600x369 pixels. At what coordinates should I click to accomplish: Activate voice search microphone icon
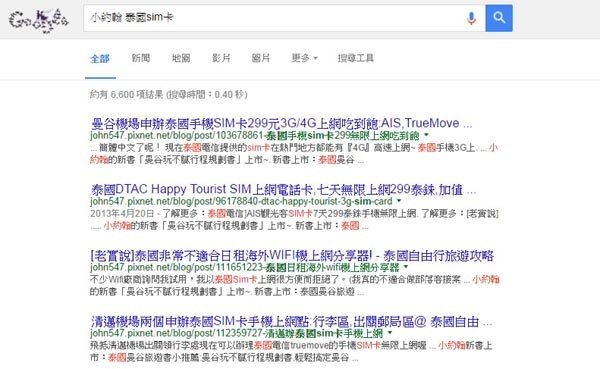pyautogui.click(x=471, y=18)
